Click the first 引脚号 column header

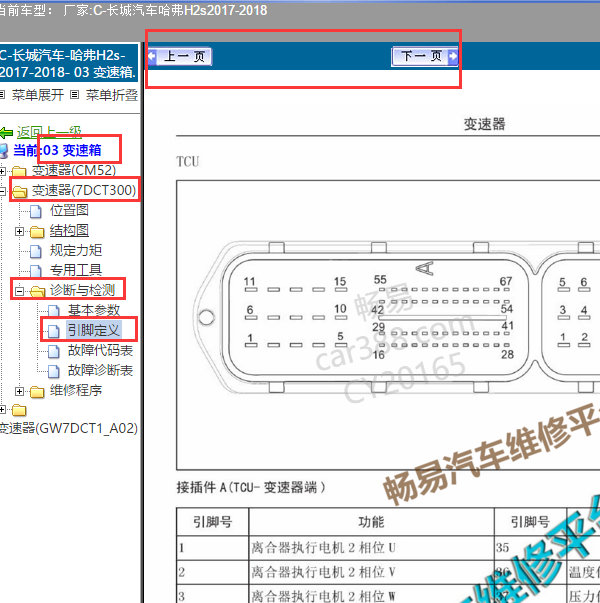(x=212, y=522)
